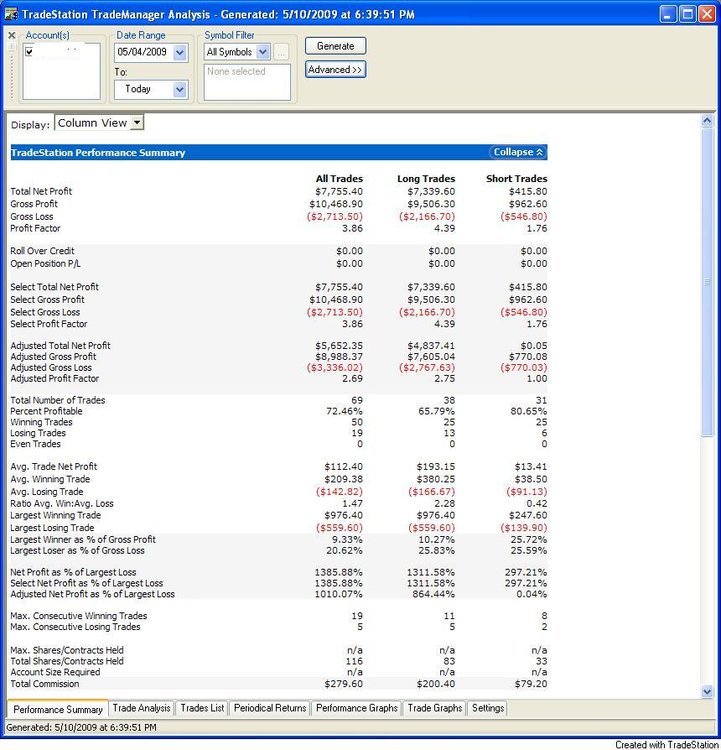Click the vertical scrollbar thumb

coord(707,282)
